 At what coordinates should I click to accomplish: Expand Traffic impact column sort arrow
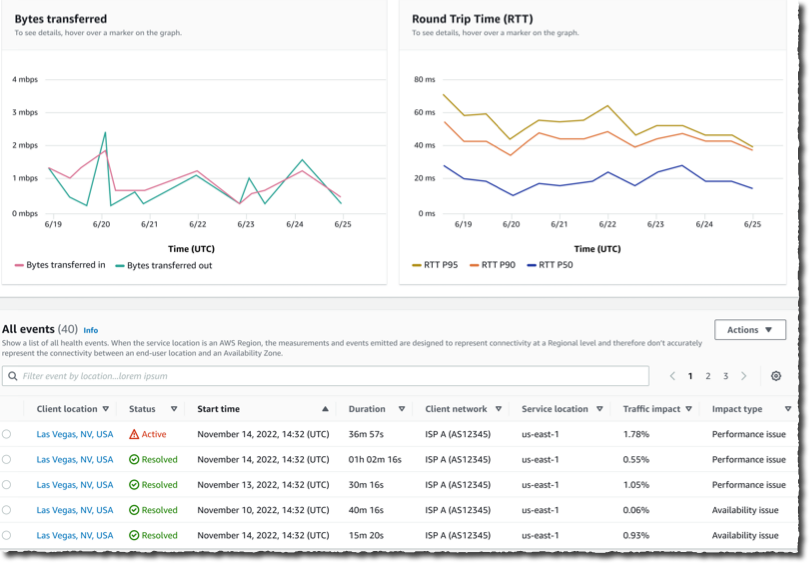(689, 409)
